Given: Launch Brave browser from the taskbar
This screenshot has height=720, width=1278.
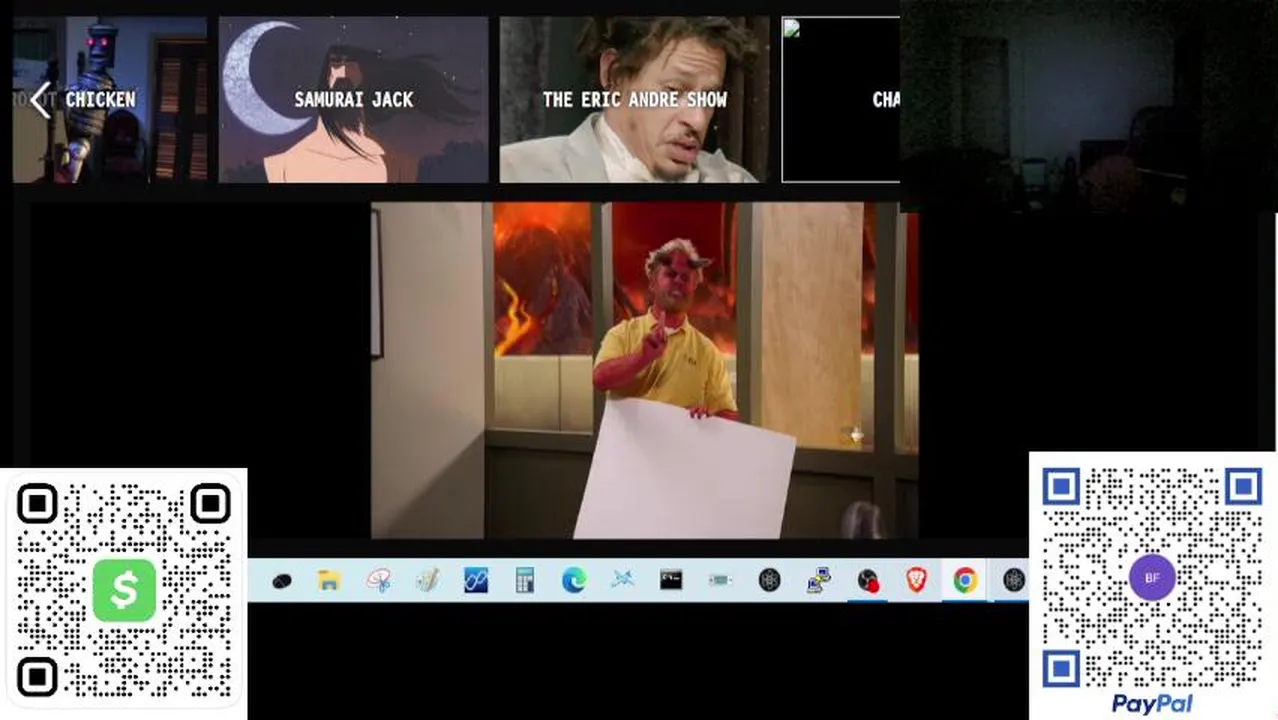Looking at the screenshot, I should [916, 580].
